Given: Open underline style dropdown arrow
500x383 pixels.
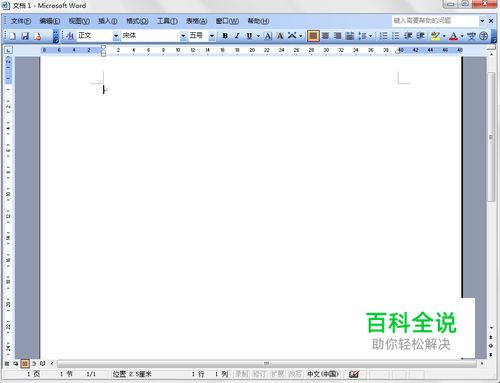Looking at the screenshot, I should tap(258, 36).
